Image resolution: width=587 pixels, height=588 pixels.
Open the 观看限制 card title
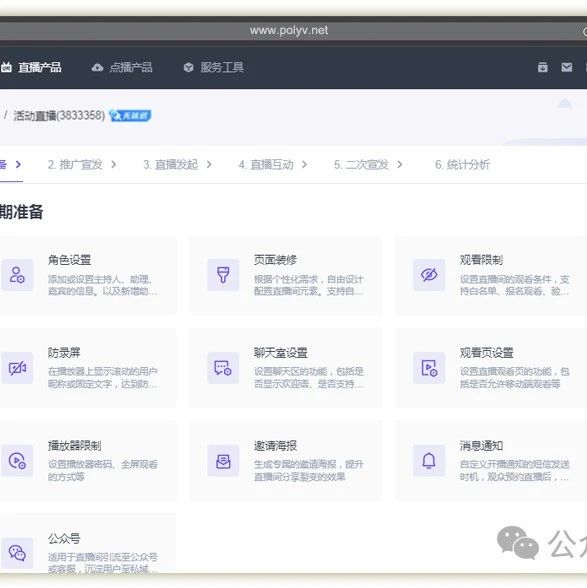click(481, 260)
